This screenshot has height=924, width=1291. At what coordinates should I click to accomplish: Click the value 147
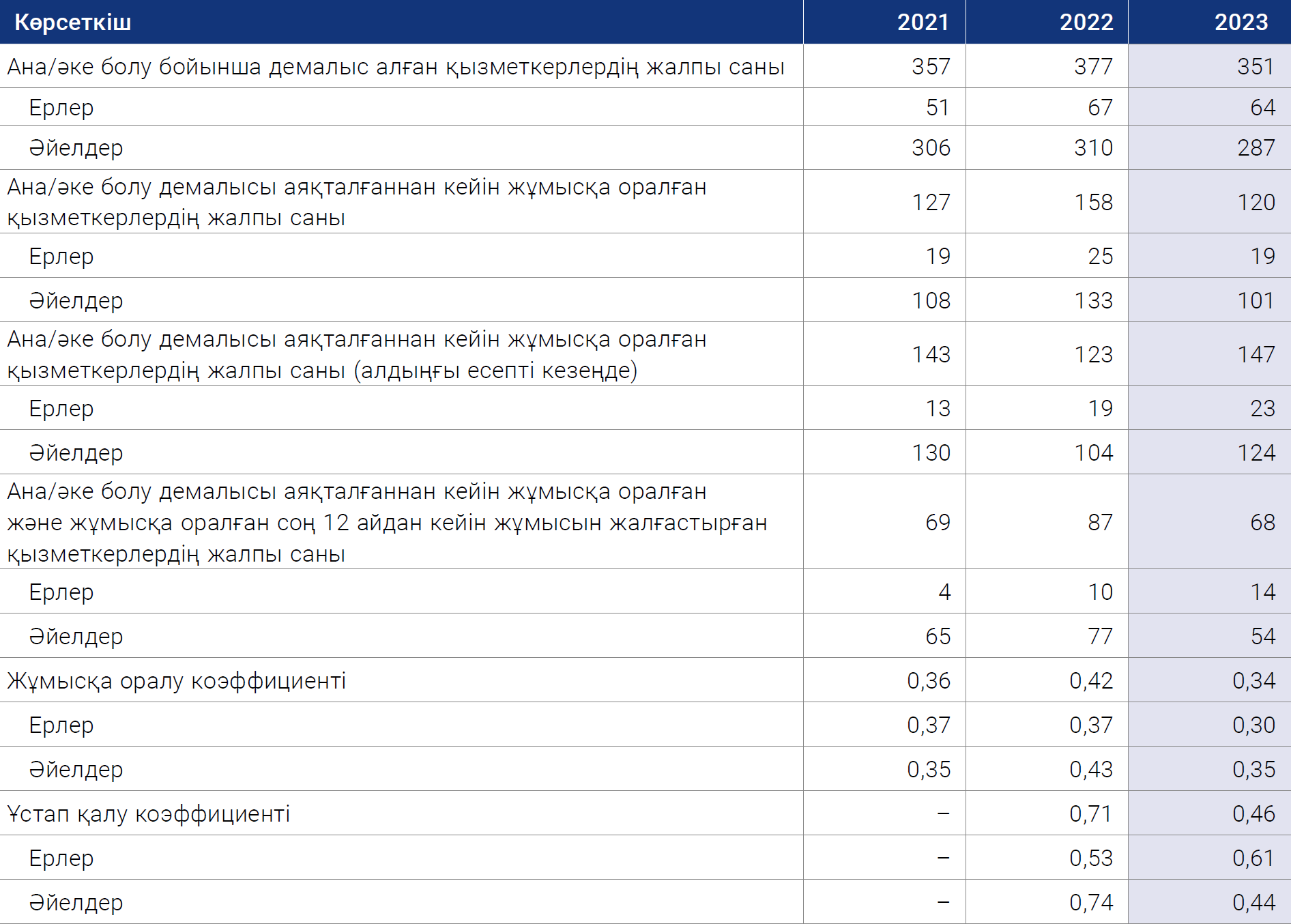1256,355
